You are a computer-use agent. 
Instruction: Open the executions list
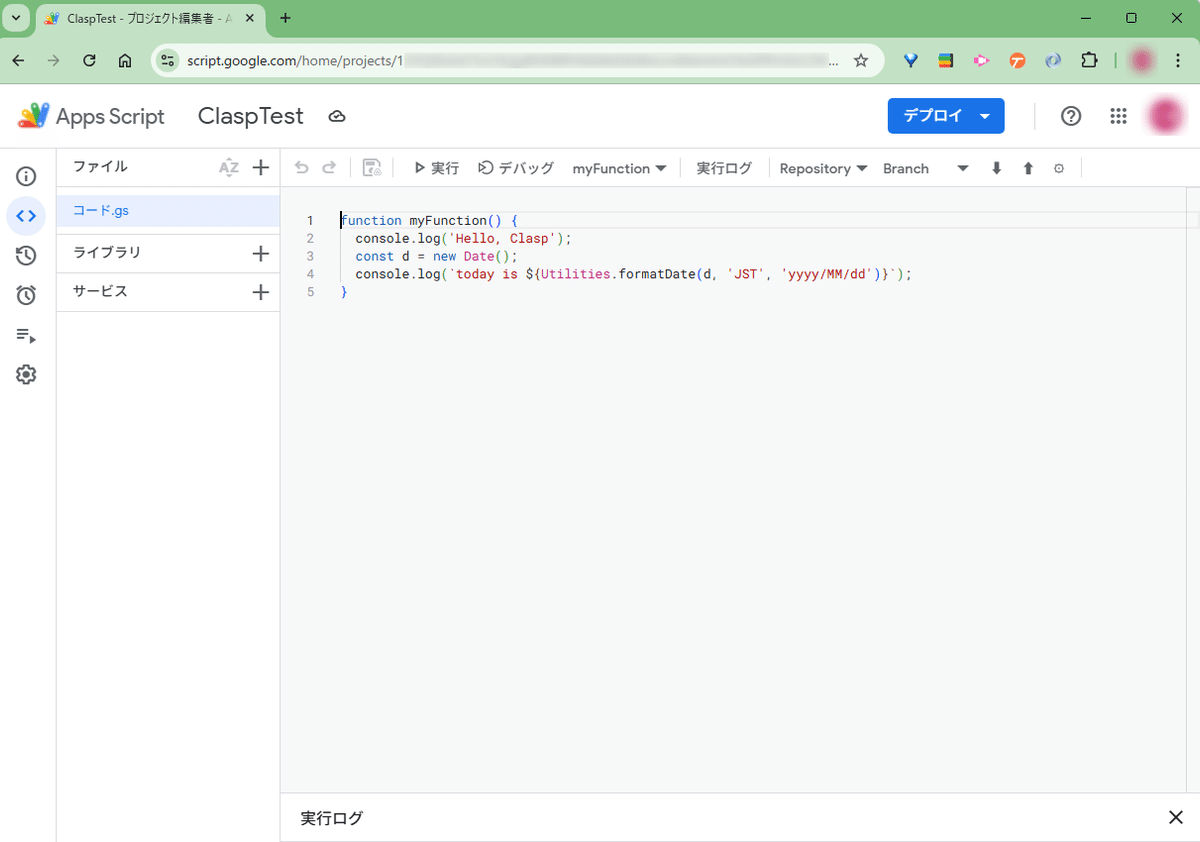point(26,335)
